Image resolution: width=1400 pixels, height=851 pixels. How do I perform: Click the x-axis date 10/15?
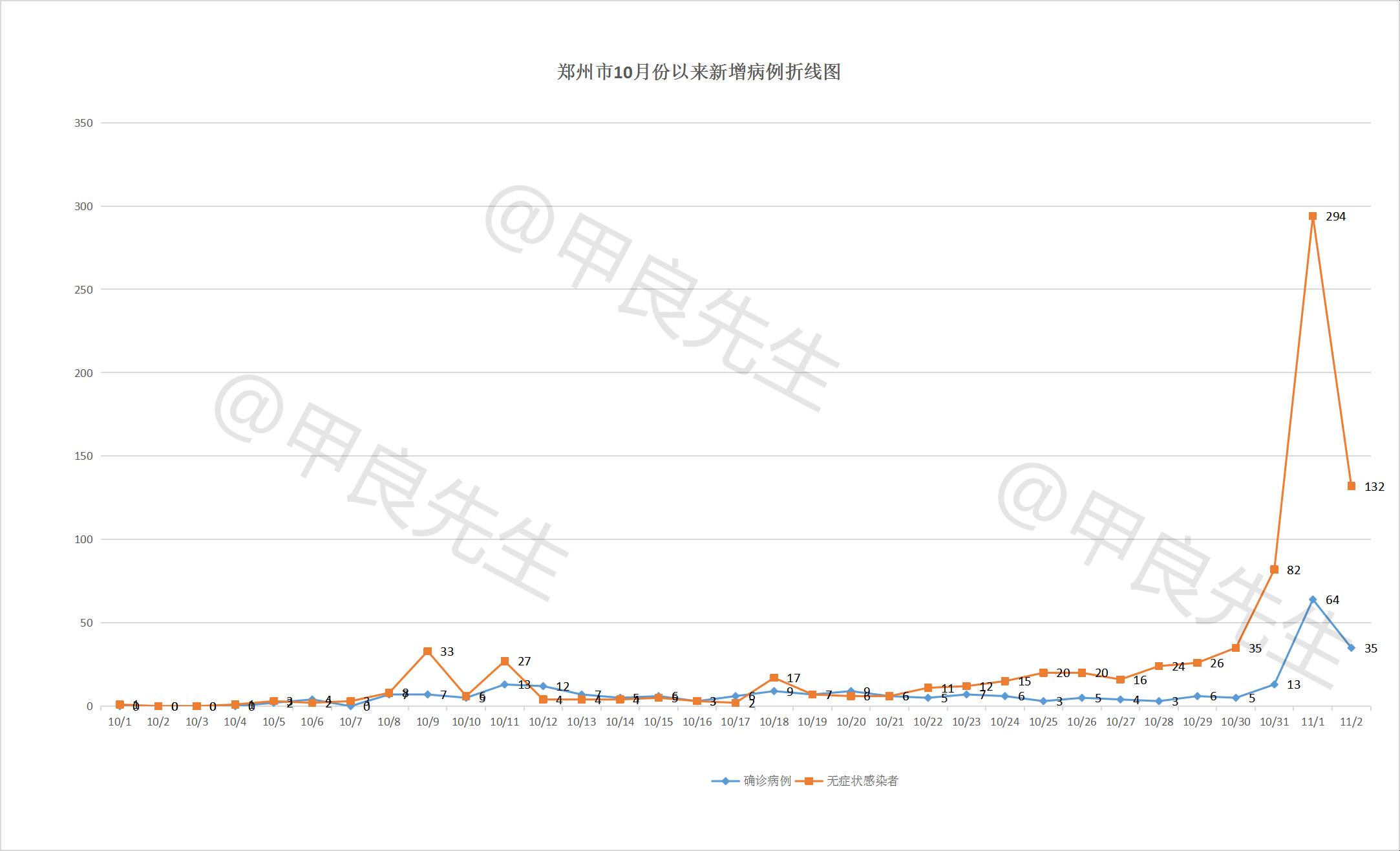pyautogui.click(x=659, y=722)
